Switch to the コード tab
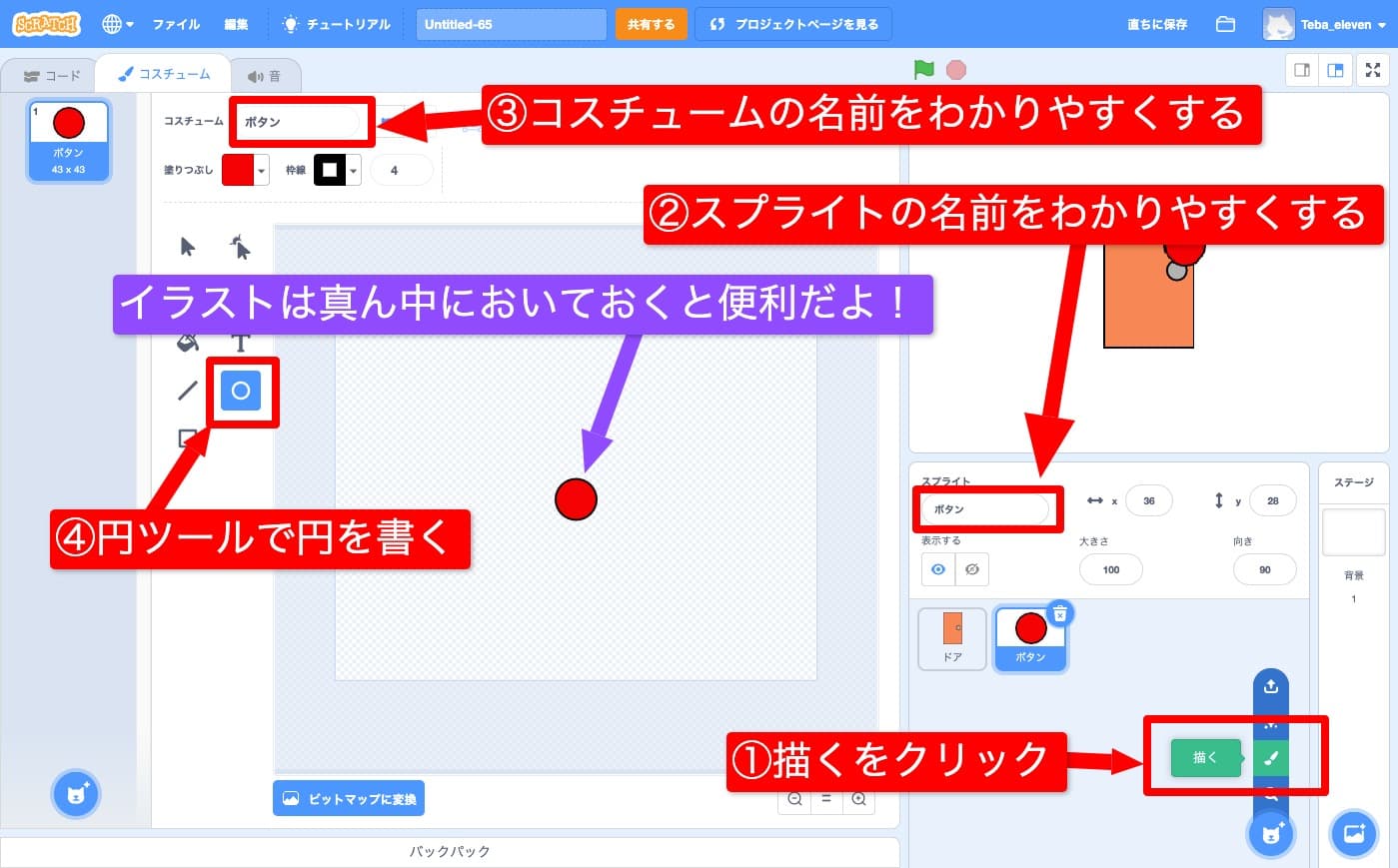 tap(50, 74)
